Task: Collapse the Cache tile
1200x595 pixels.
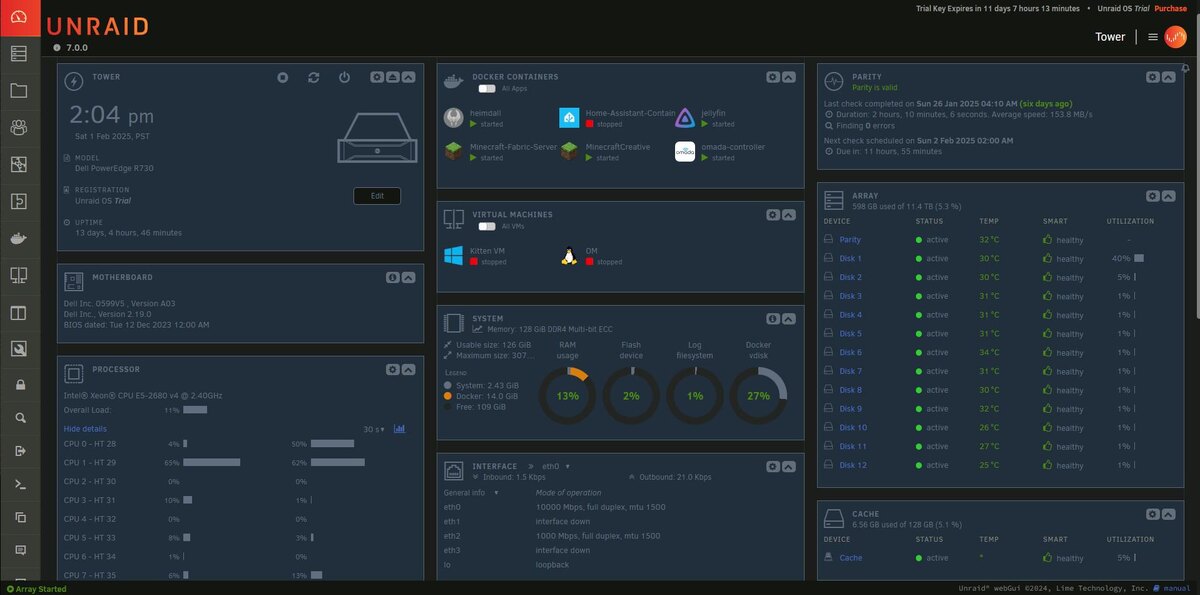Action: [1169, 515]
